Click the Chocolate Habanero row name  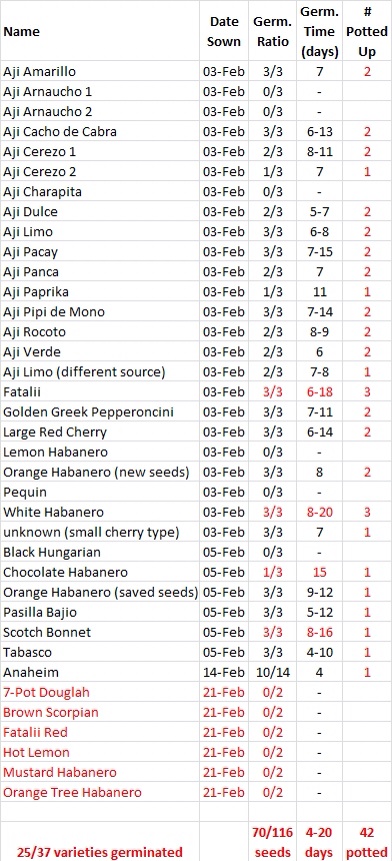point(100,572)
